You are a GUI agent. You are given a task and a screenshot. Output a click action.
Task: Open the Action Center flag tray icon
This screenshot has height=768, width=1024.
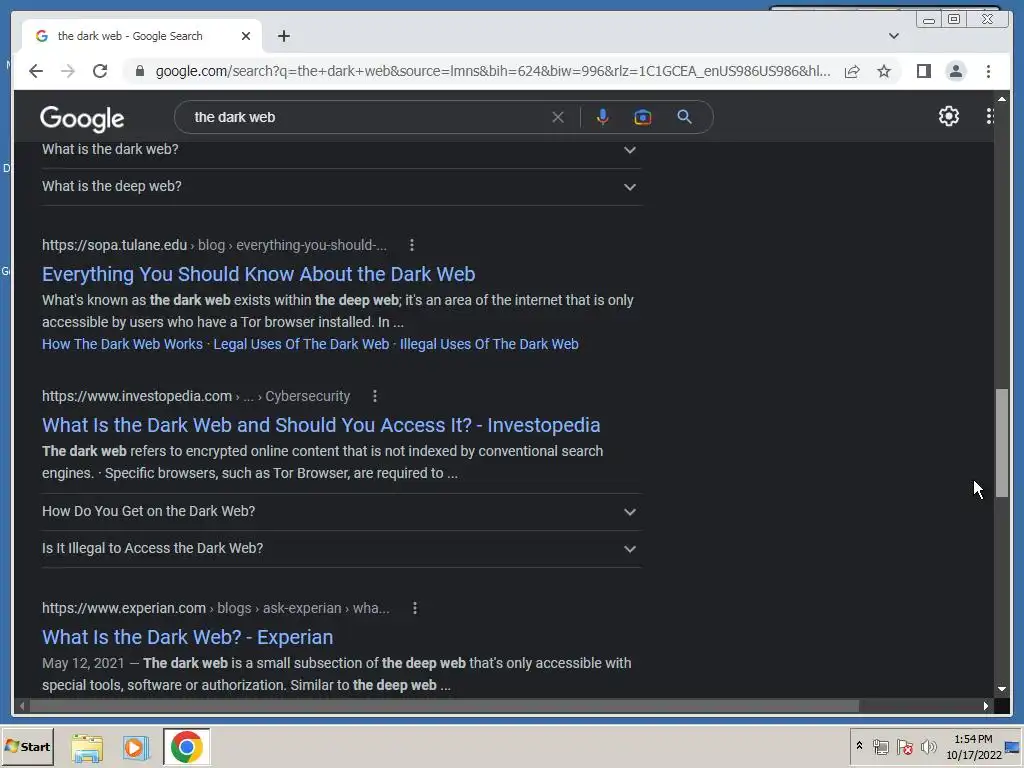904,746
